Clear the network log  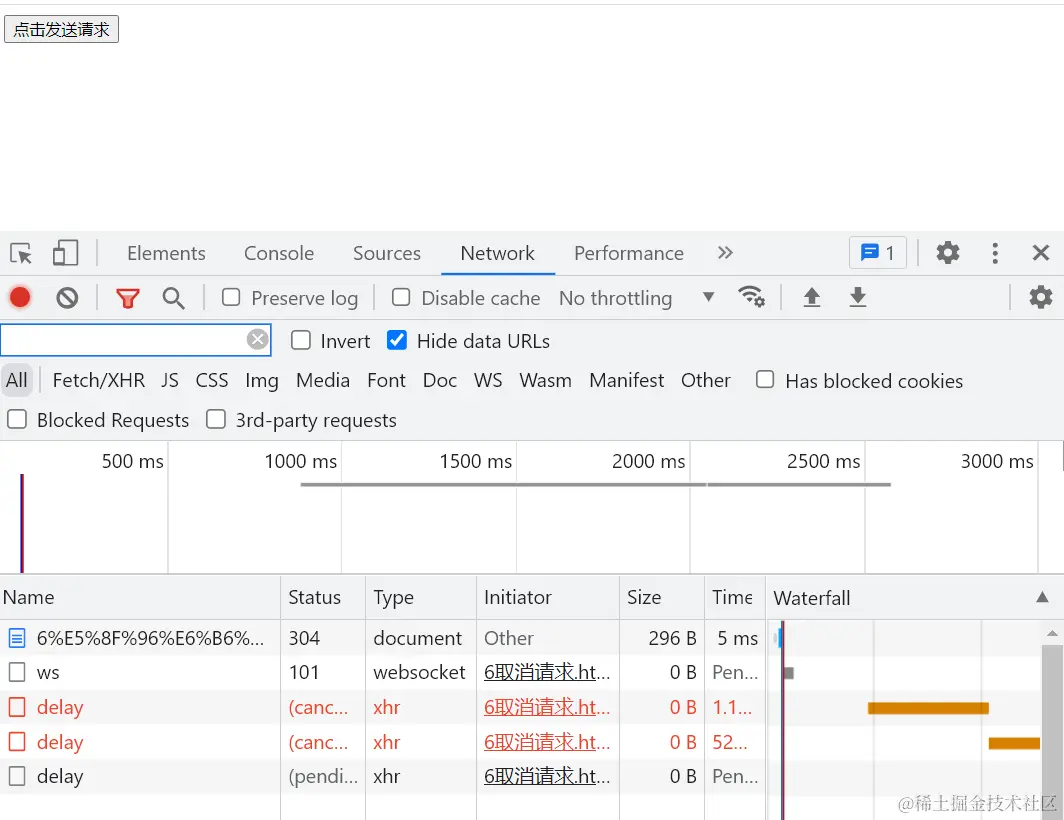point(67,297)
